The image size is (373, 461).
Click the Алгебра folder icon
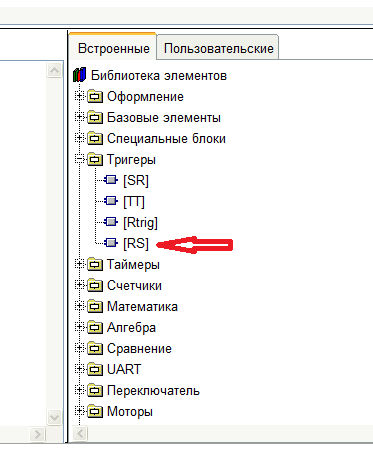[x=95, y=327]
